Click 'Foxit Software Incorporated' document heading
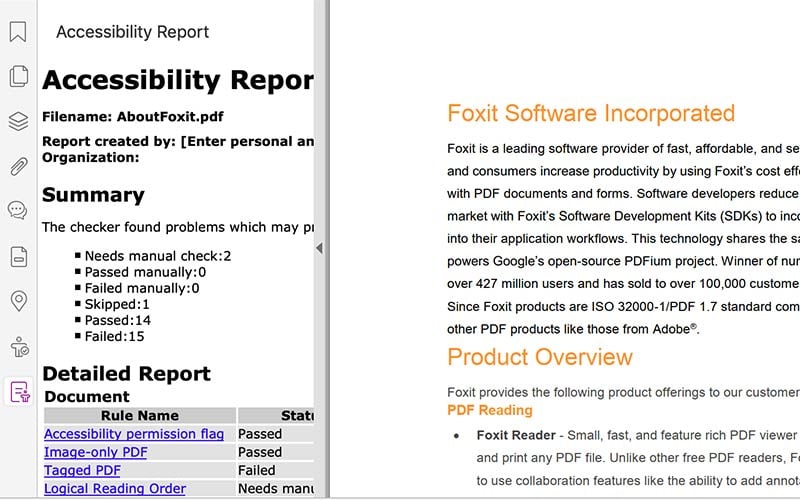Image resolution: width=800 pixels, height=500 pixels. 591,113
